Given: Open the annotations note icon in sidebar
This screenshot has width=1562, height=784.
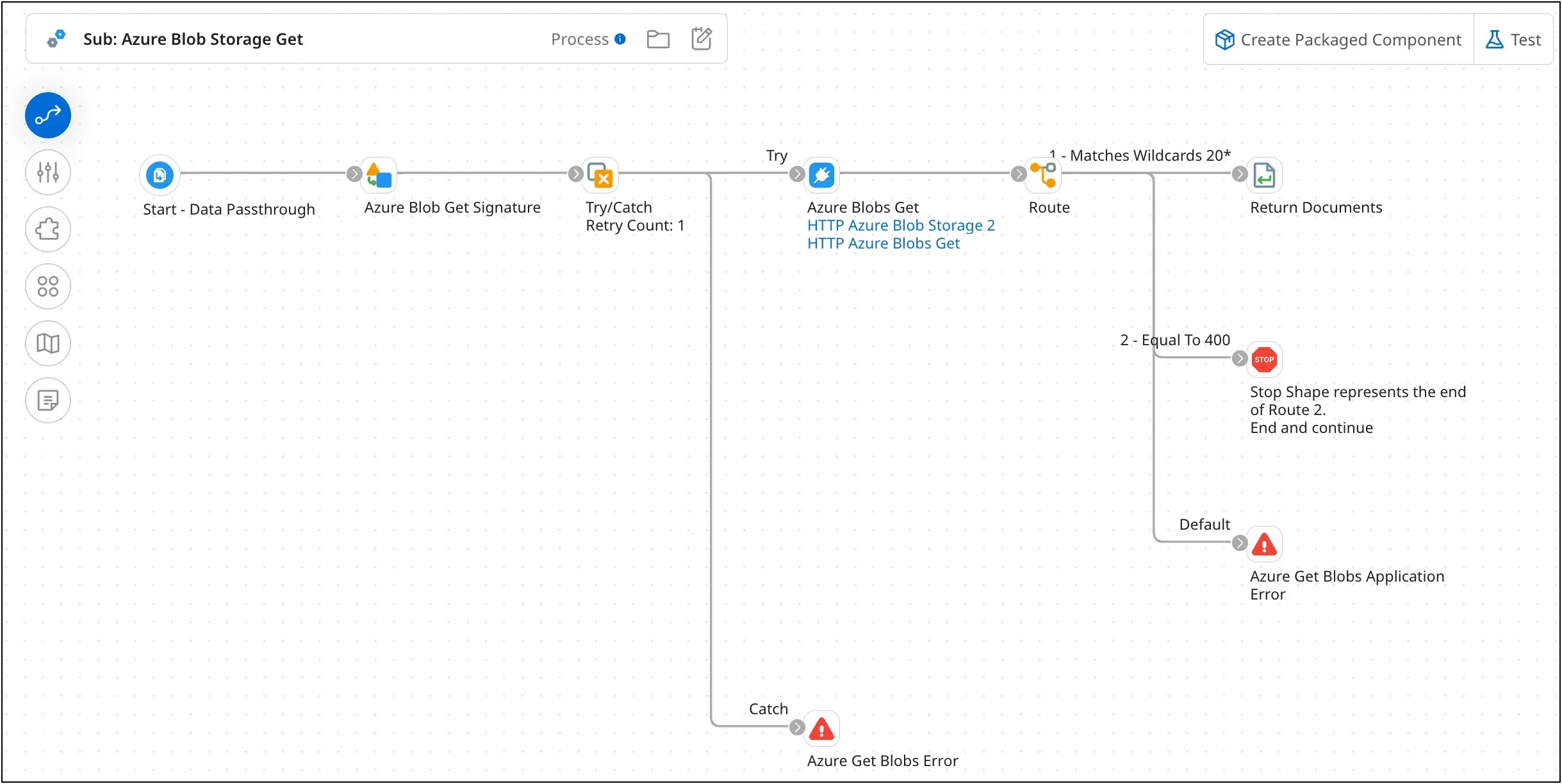Looking at the screenshot, I should (47, 400).
